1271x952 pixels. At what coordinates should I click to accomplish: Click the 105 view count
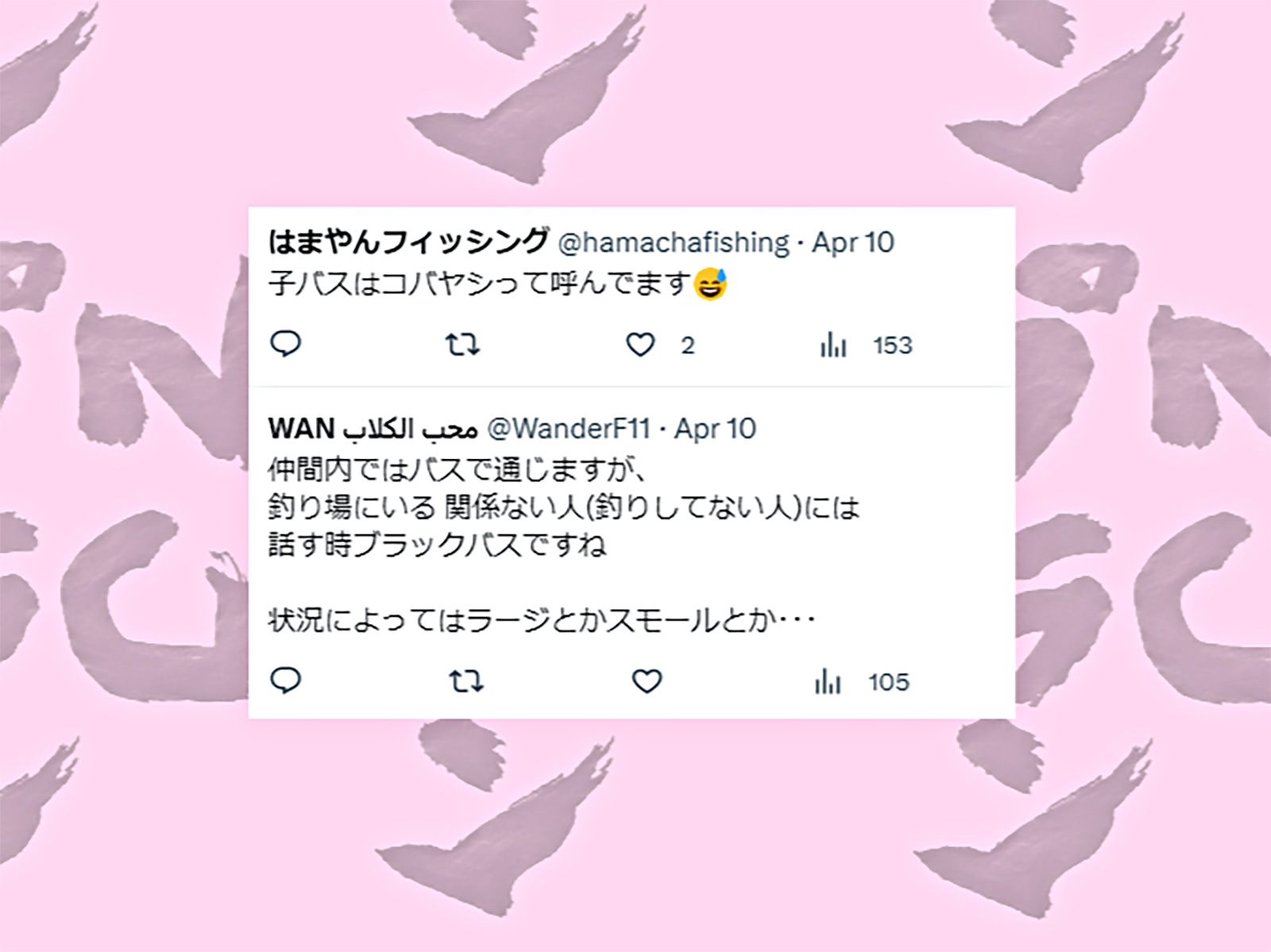888,682
